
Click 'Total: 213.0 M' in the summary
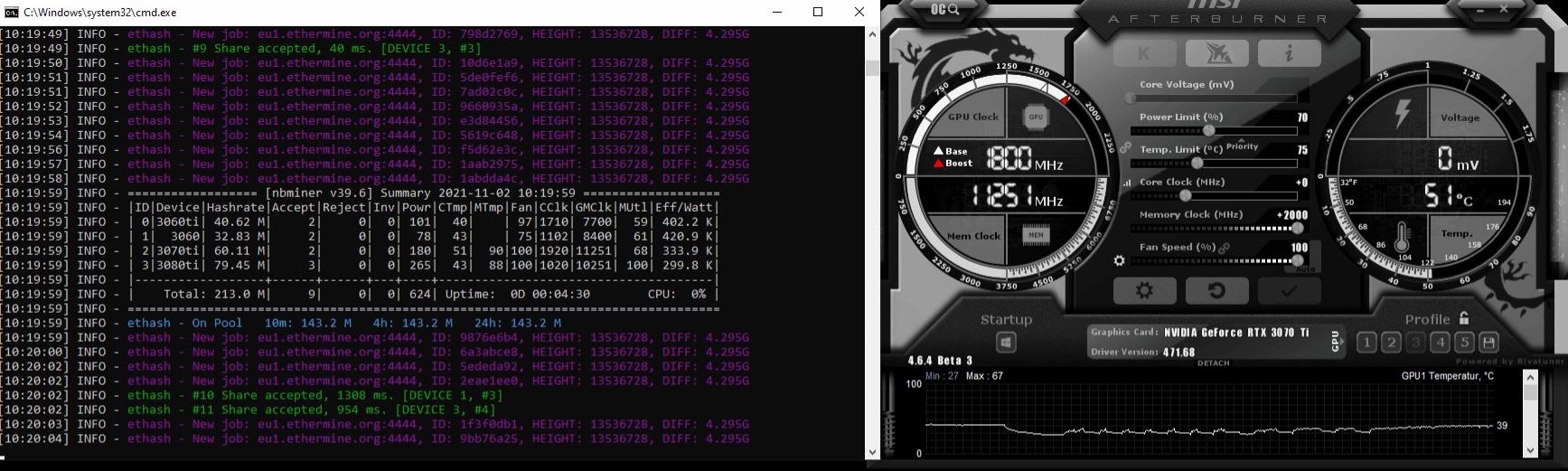coord(214,294)
